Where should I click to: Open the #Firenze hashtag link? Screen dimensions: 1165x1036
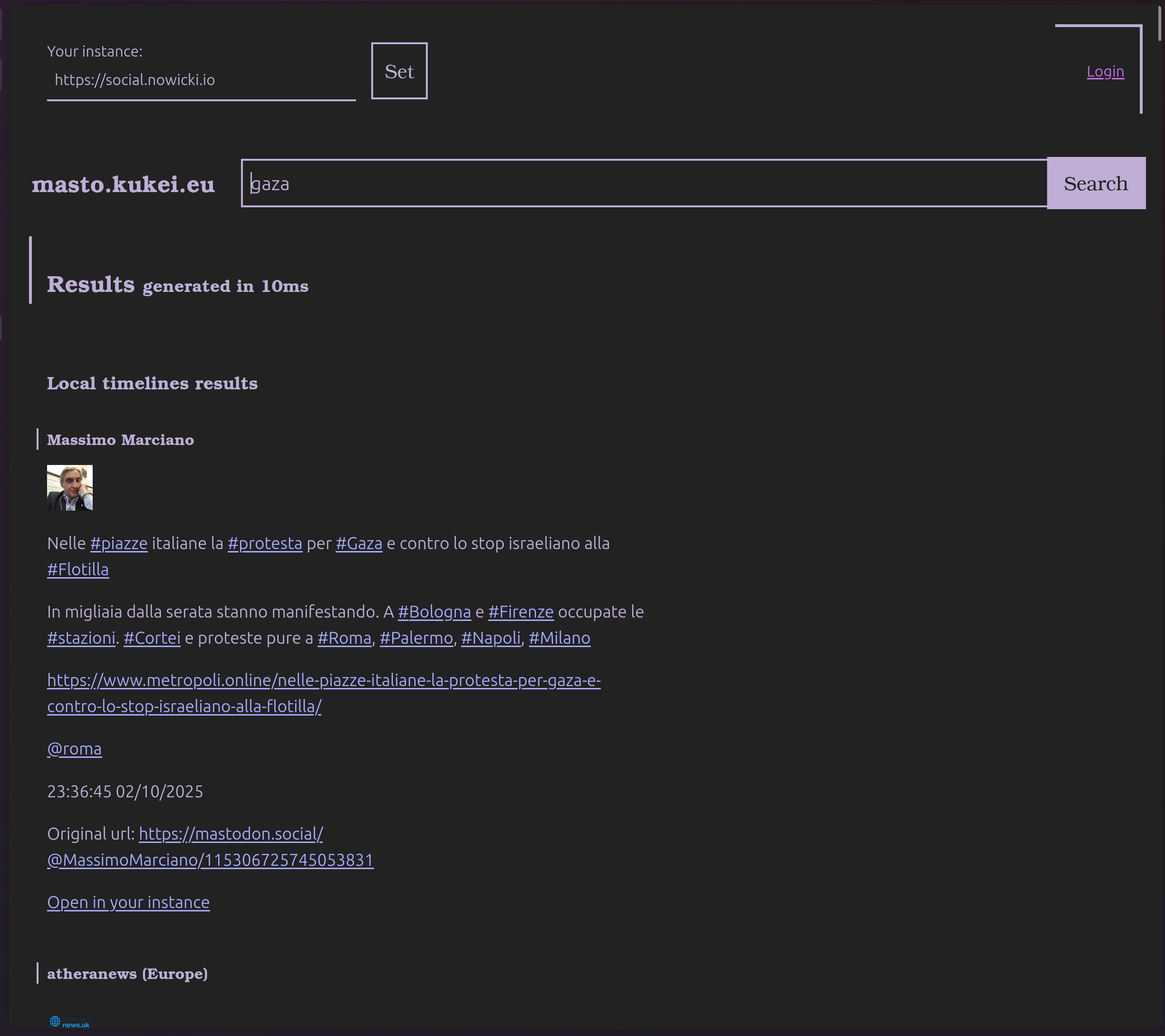[520, 612]
